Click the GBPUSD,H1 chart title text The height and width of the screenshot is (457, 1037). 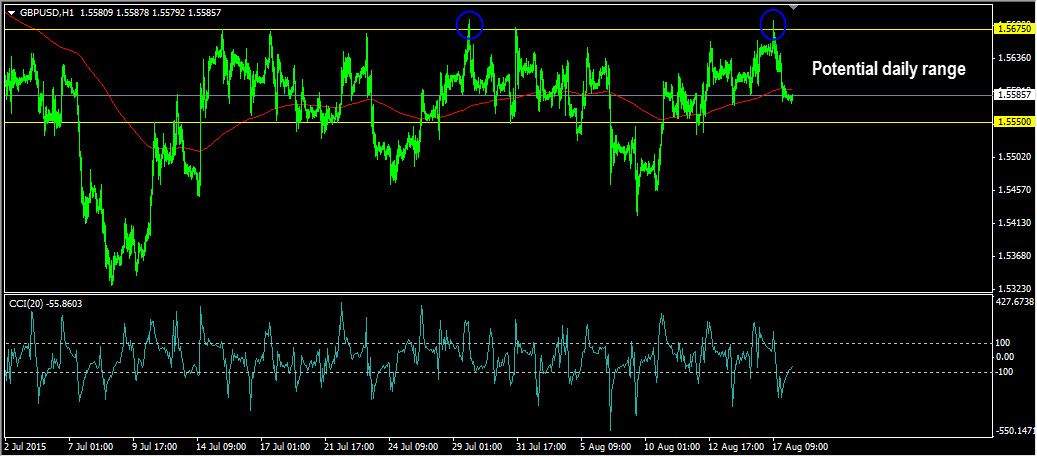point(46,13)
